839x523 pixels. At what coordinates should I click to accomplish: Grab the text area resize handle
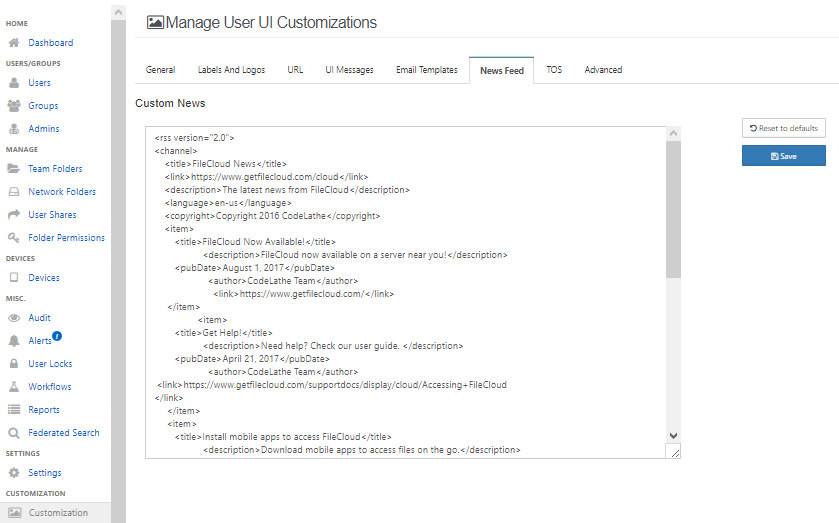coord(675,453)
